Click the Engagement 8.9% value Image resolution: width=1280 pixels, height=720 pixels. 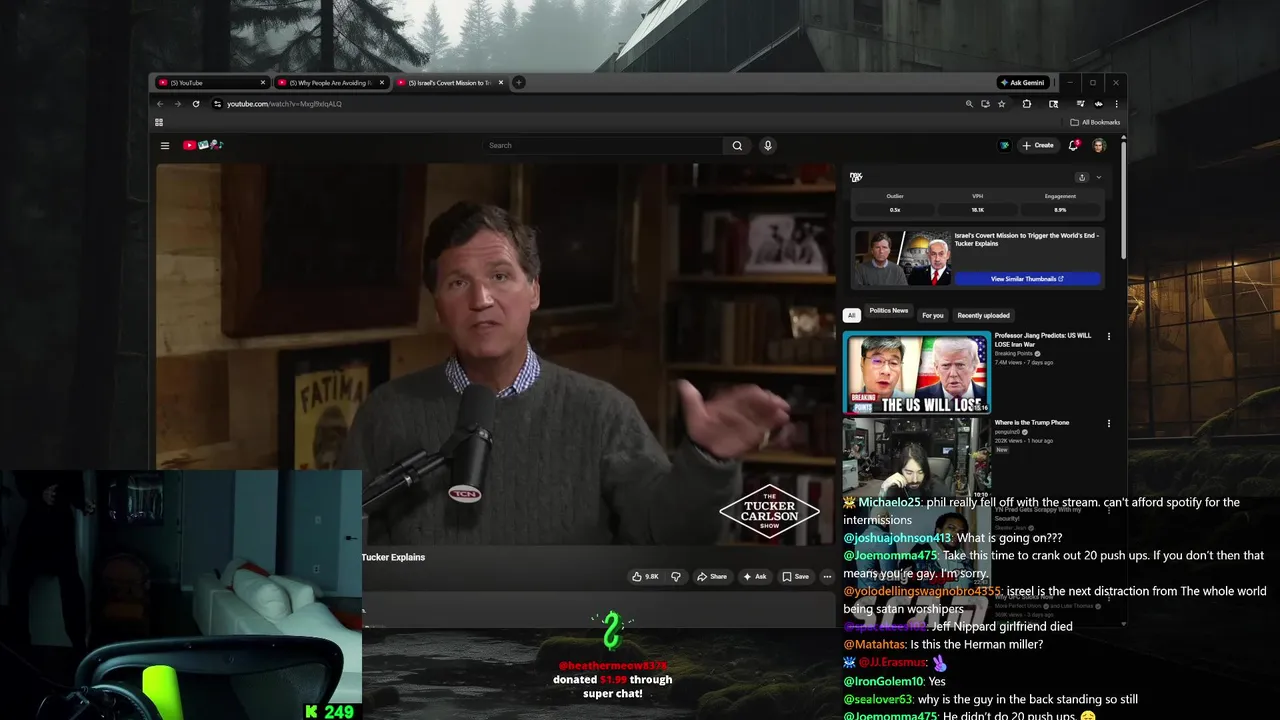[x=1060, y=210]
